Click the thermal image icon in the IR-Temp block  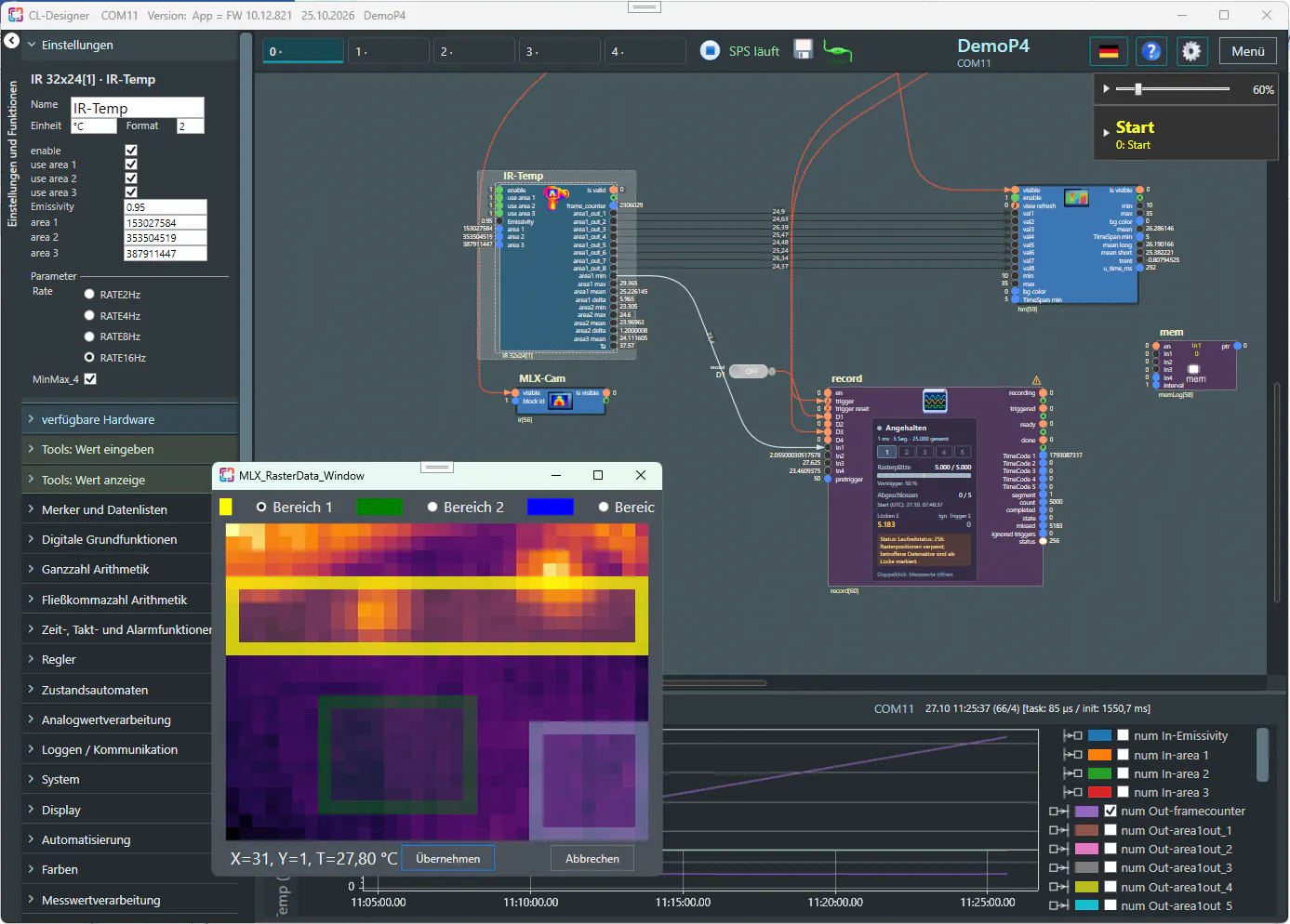(x=556, y=196)
